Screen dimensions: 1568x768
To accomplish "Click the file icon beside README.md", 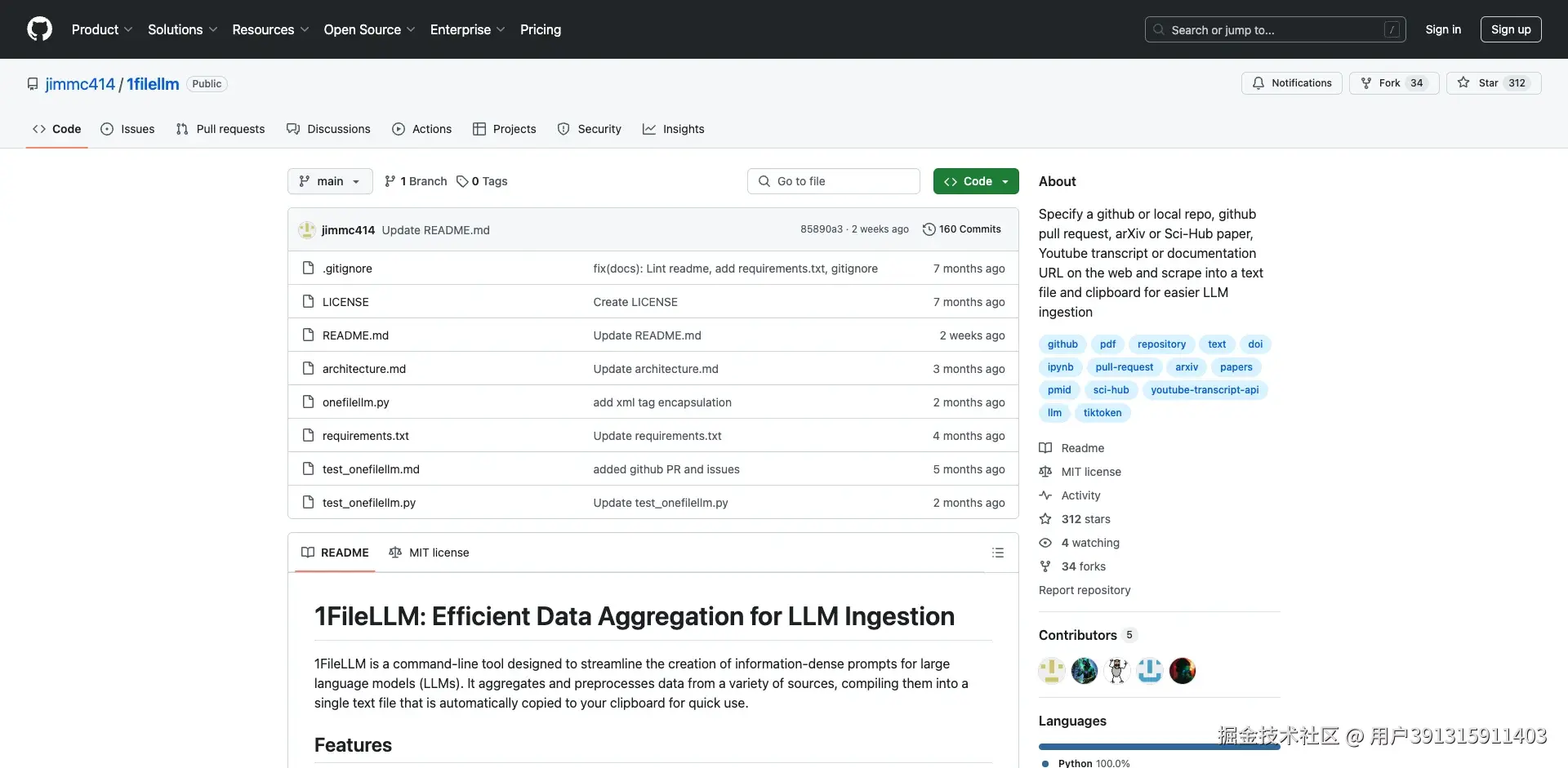I will (308, 335).
